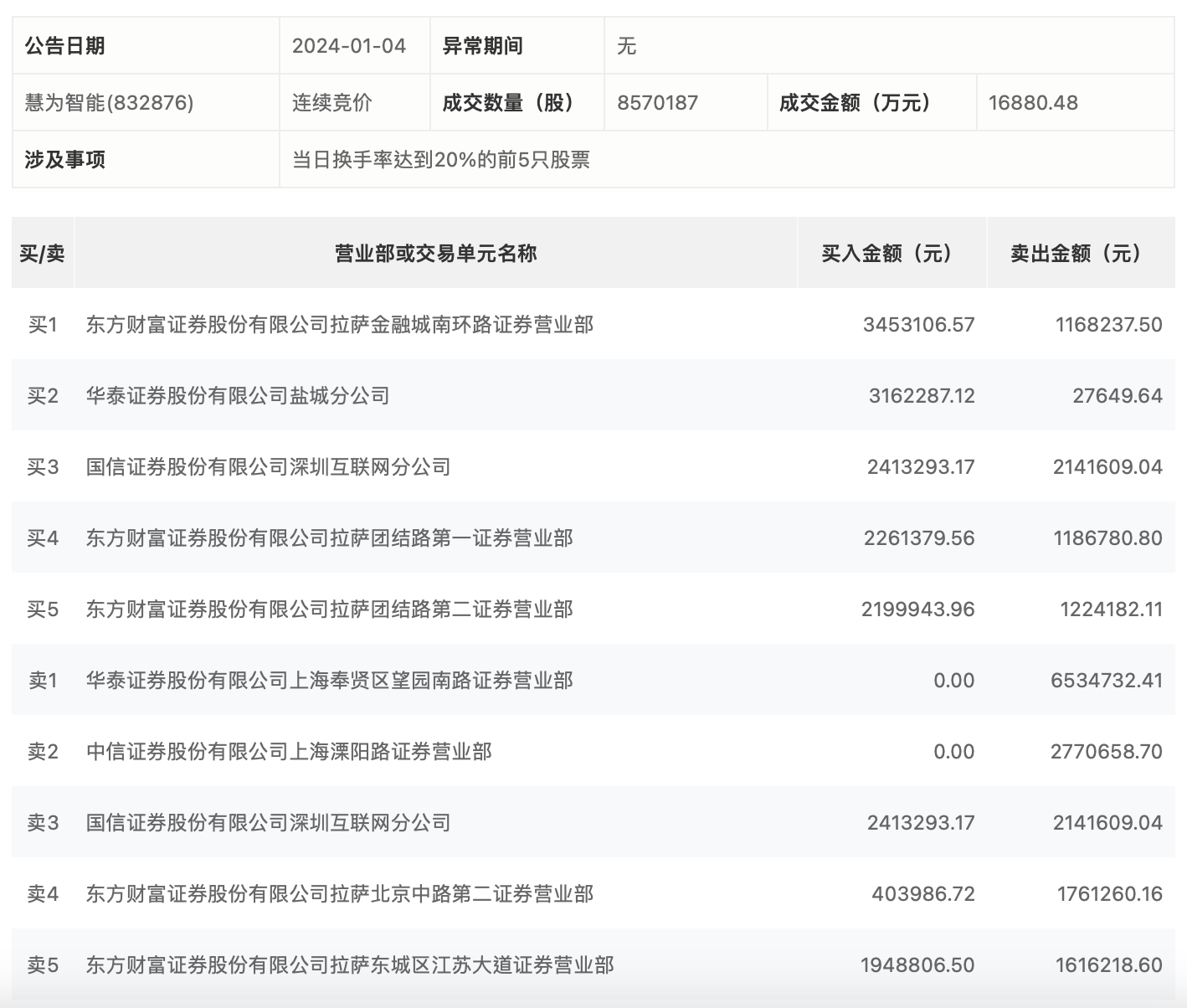Select the 卖5 row label
This screenshot has height=1008, width=1187.
(43, 964)
